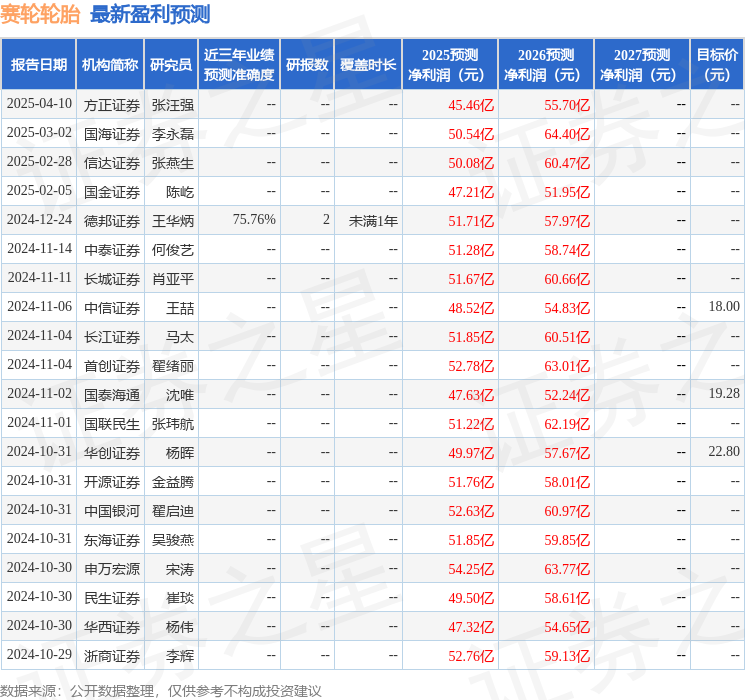This screenshot has width=745, height=700.
Task: Select 德邦证券 institution cell
Action: [x=112, y=221]
